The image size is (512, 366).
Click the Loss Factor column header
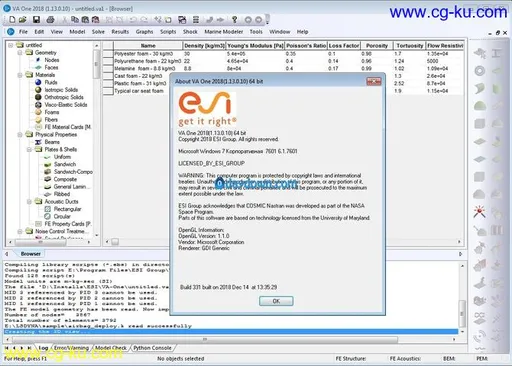pyautogui.click(x=344, y=46)
